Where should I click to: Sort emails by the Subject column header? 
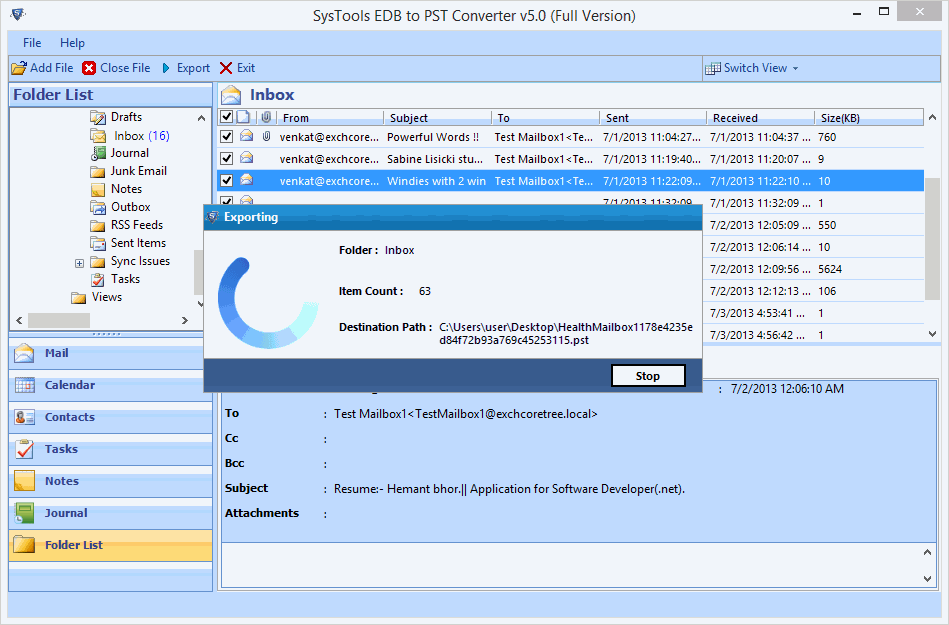(x=438, y=117)
